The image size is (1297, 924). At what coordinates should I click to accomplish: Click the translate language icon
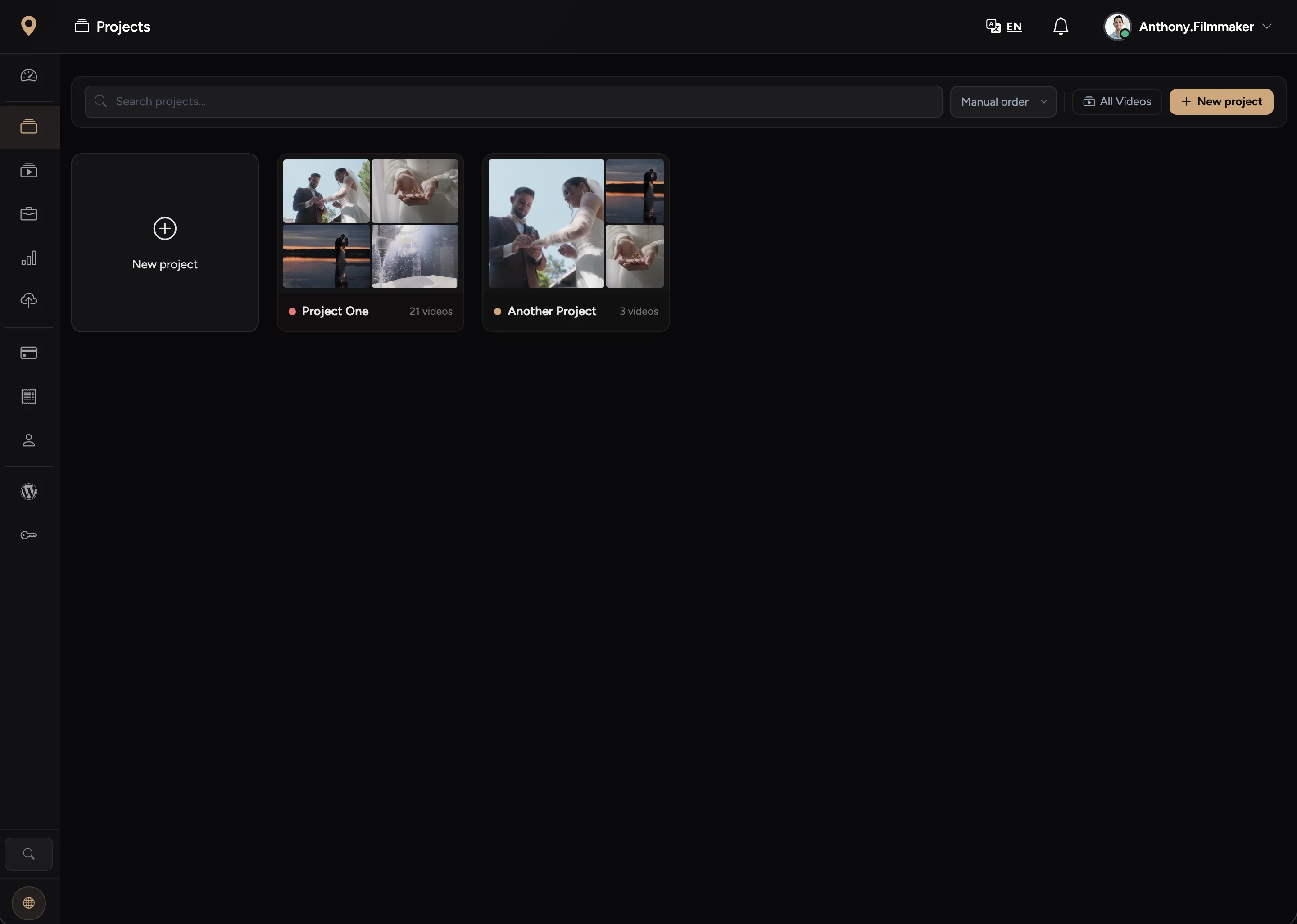[x=993, y=26]
